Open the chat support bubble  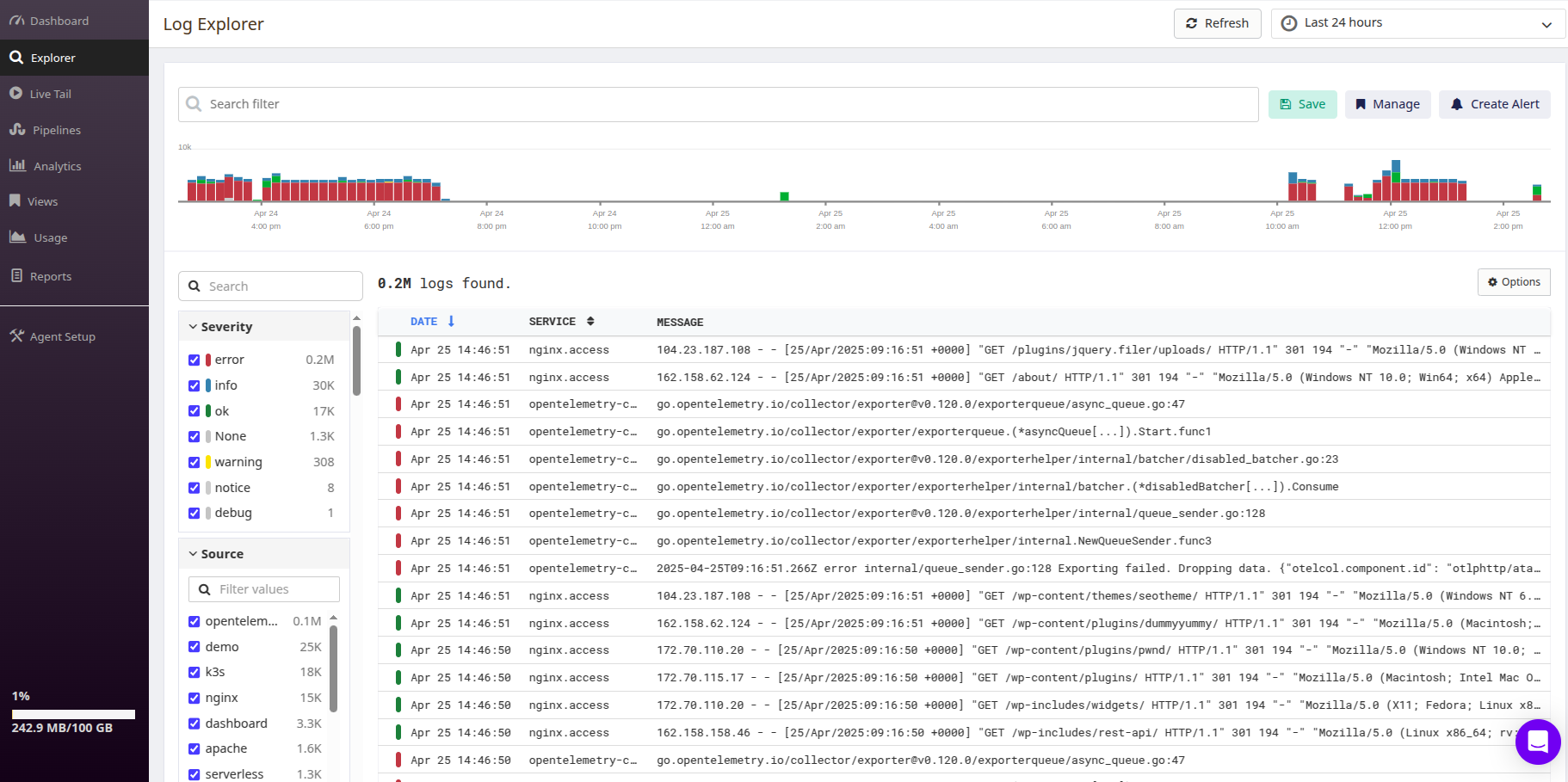pos(1538,742)
